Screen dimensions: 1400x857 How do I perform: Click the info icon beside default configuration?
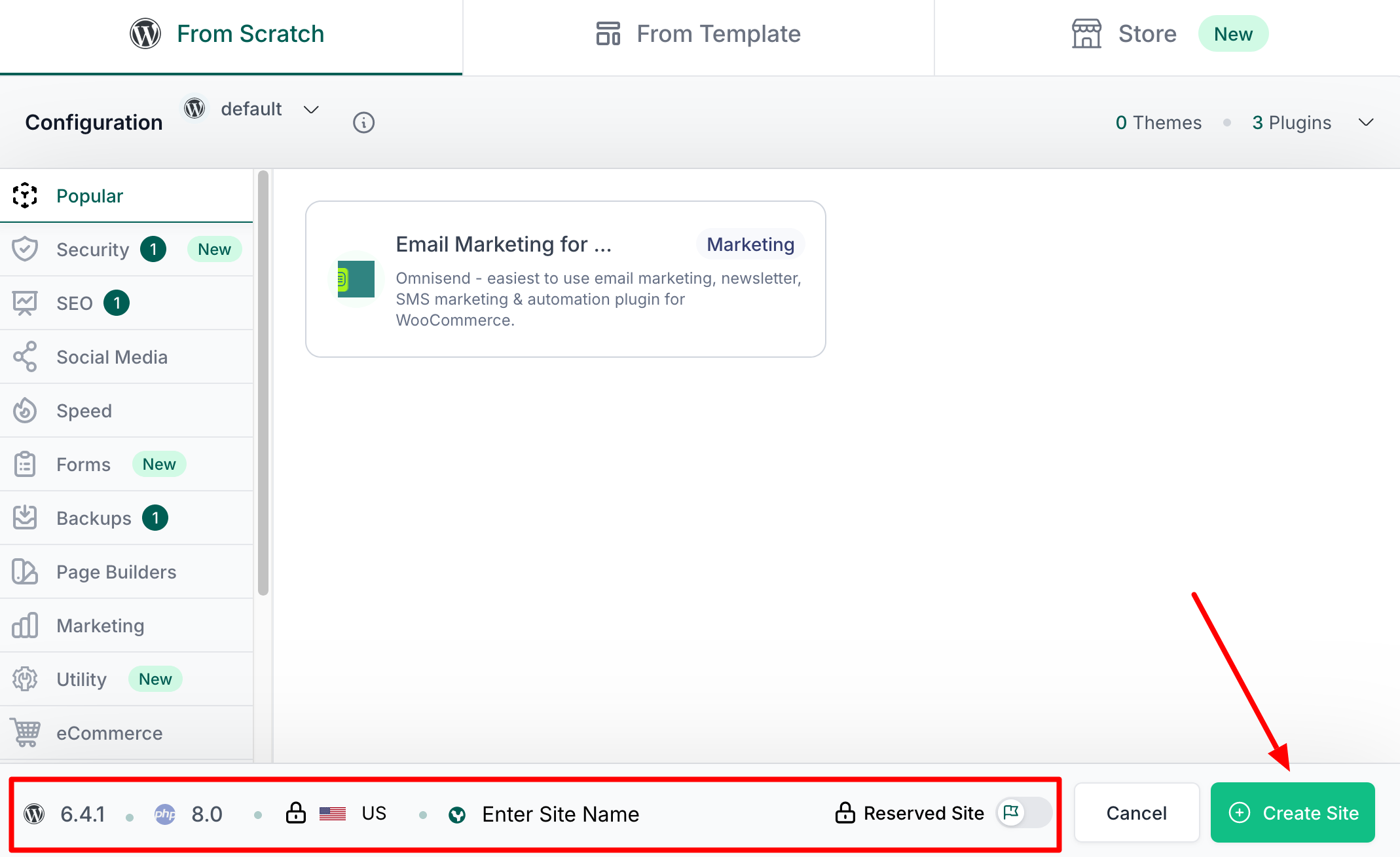click(x=363, y=123)
